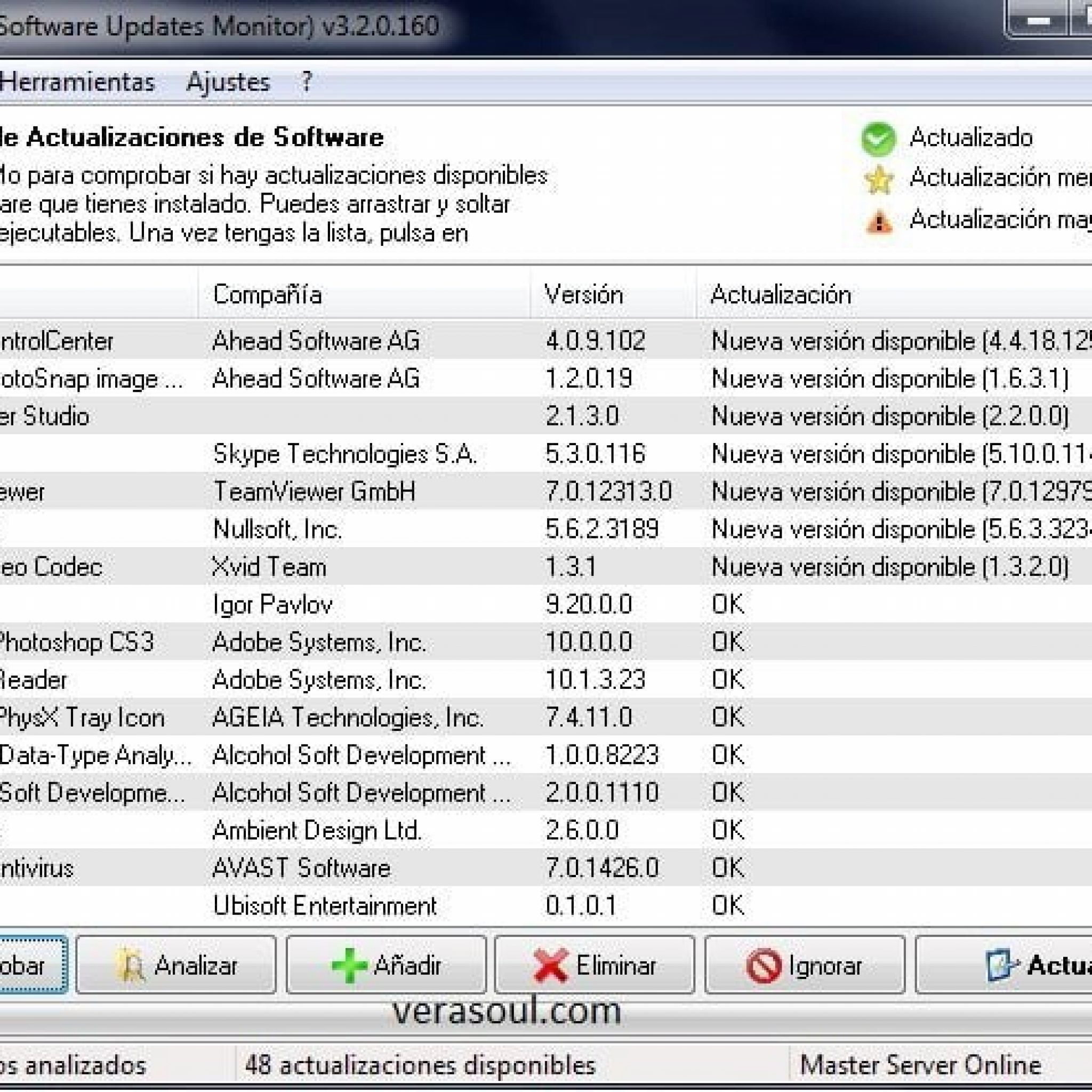Image resolution: width=1092 pixels, height=1092 pixels.
Task: Select the AGEIA Technologies, Inc. row
Action: pos(546,717)
